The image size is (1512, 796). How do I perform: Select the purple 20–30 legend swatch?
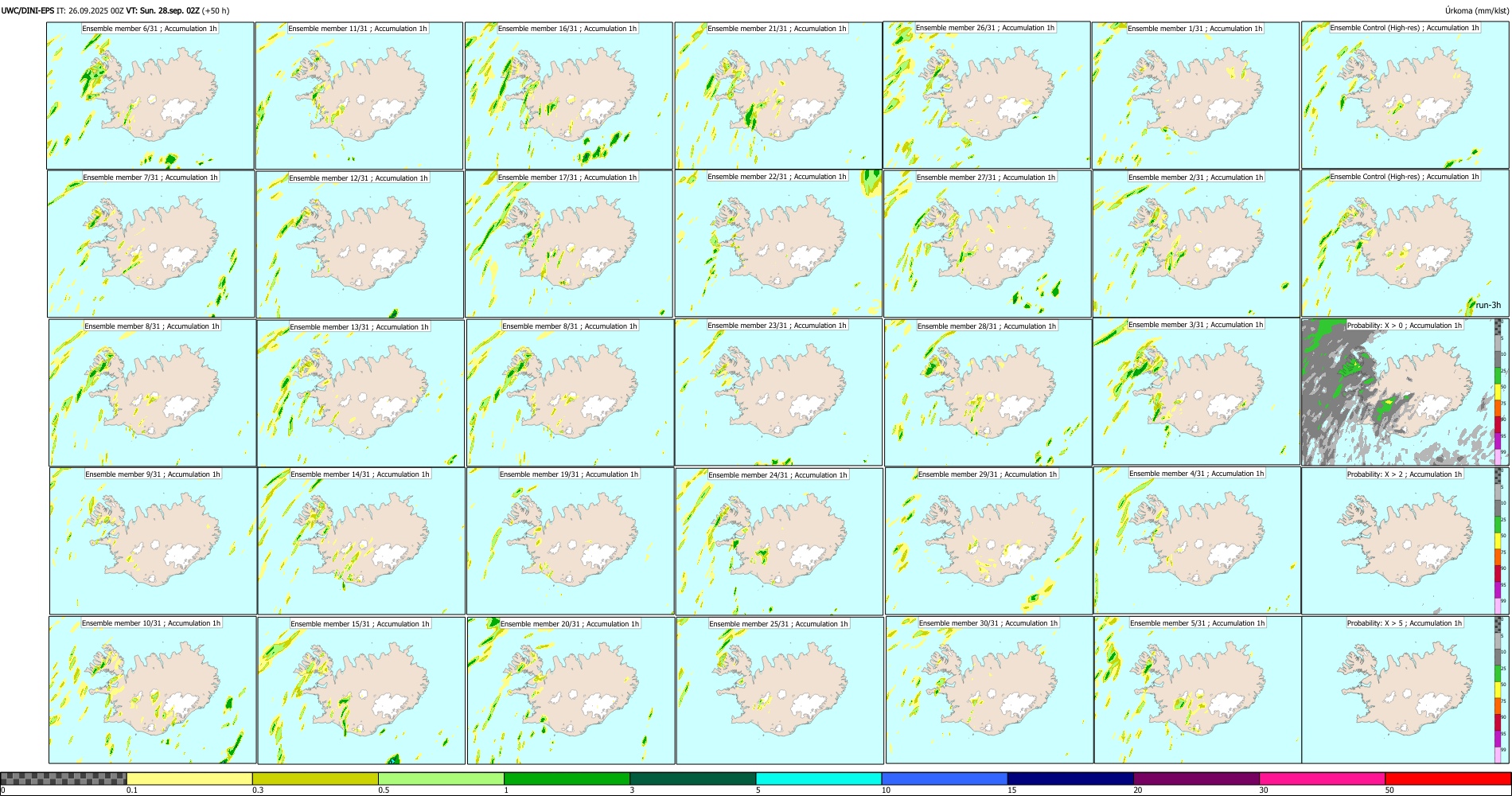point(1196,778)
